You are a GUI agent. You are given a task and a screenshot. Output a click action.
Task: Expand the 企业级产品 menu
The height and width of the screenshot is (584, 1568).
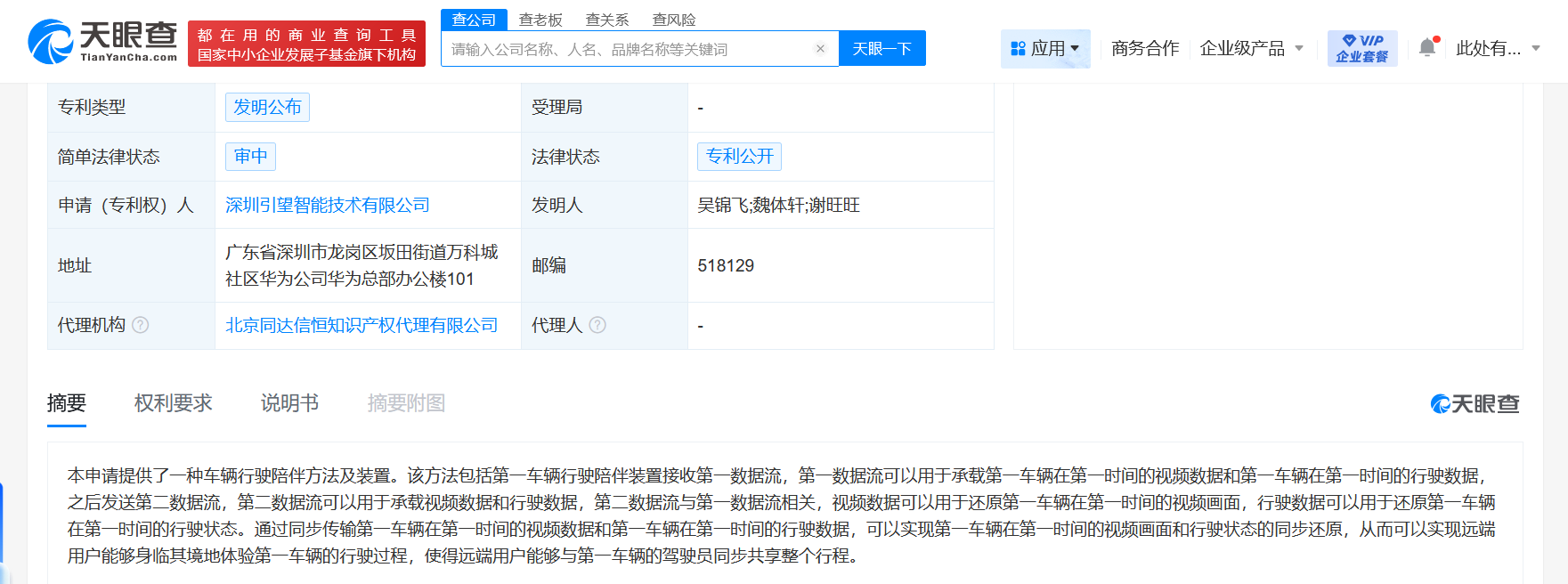(x=1252, y=48)
